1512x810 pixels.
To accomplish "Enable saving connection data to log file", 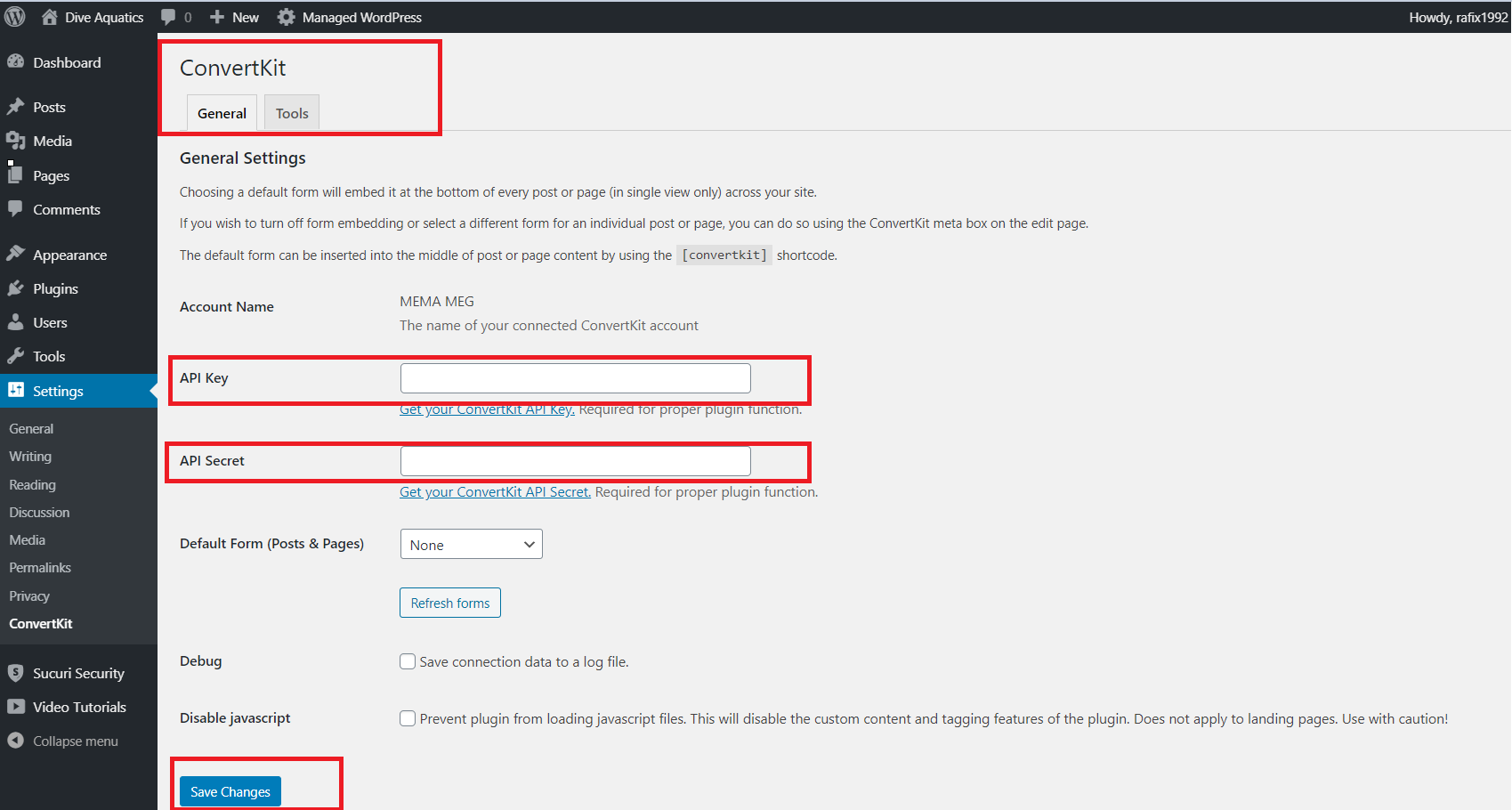I will point(408,661).
